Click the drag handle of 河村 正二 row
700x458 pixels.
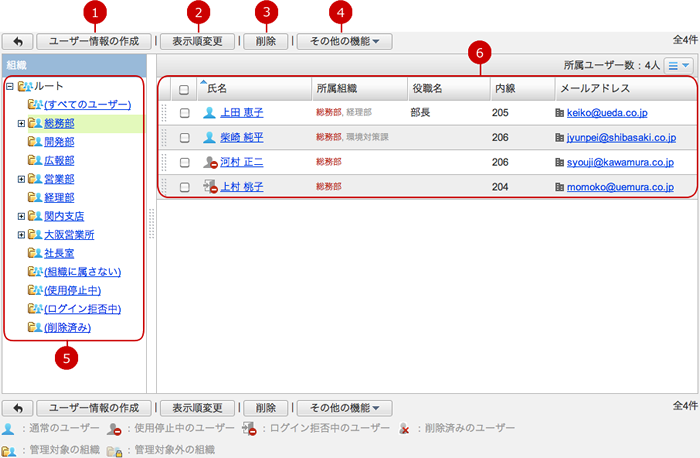click(165, 162)
